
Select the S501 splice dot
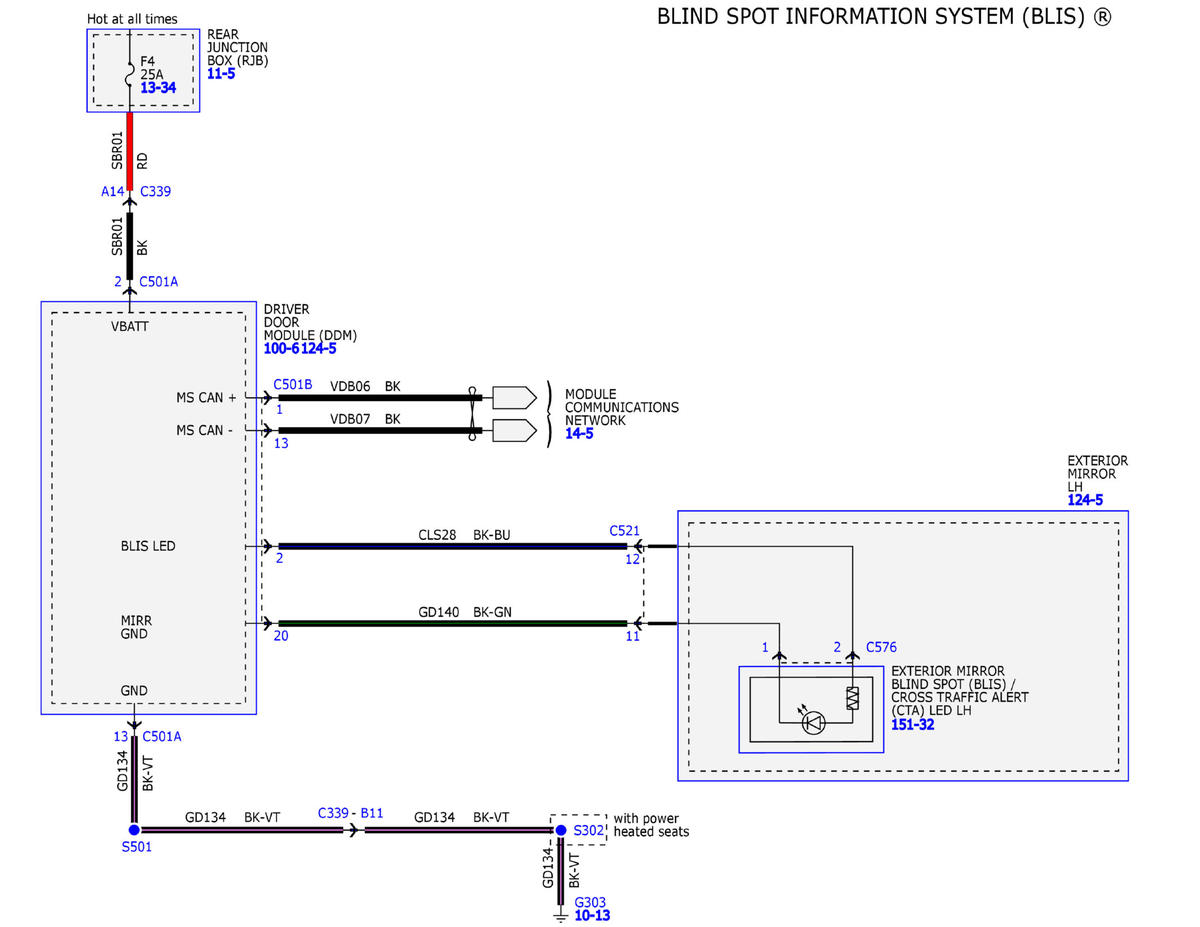(x=133, y=830)
